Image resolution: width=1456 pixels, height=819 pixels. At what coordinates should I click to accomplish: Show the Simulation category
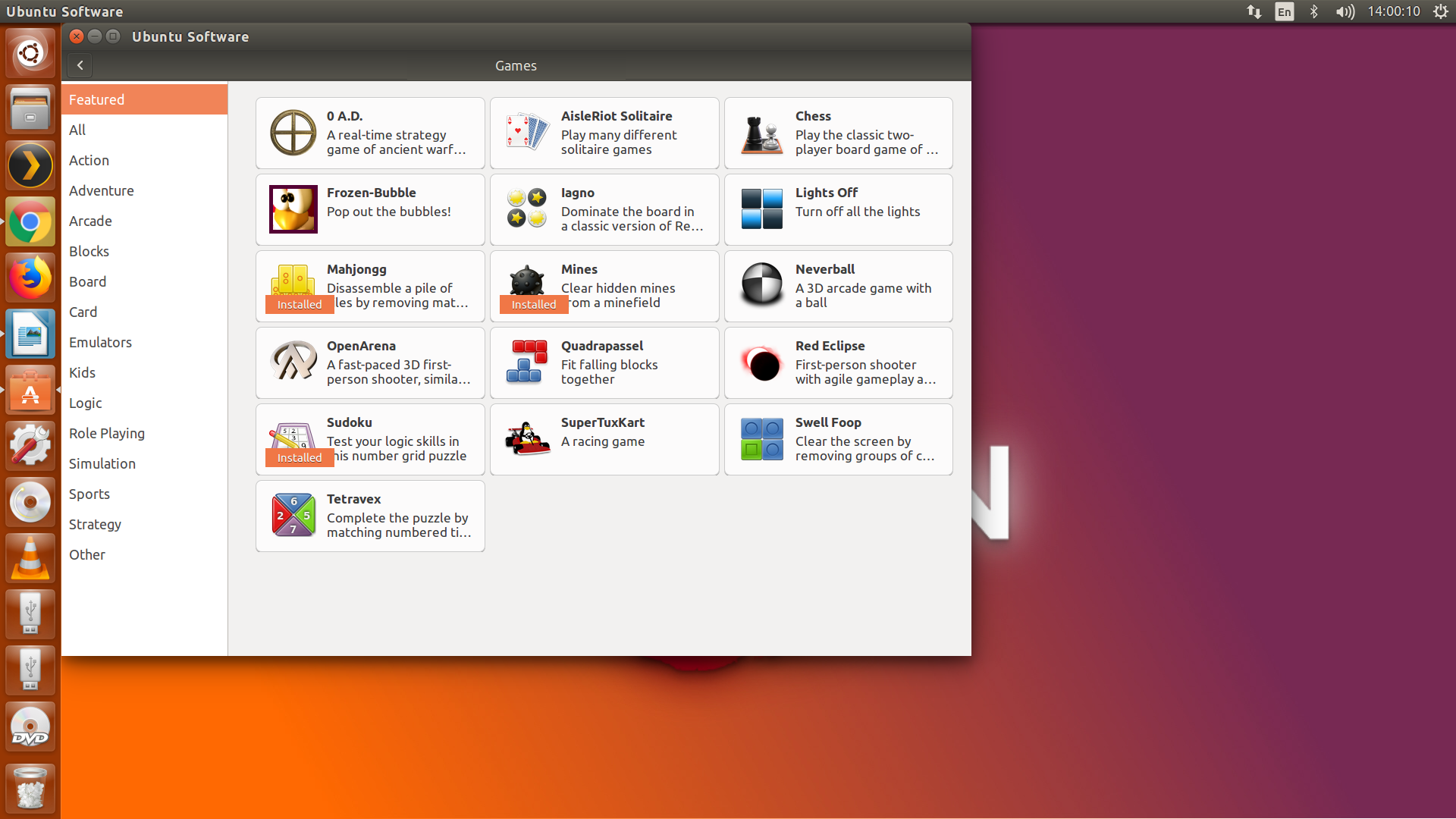(144, 463)
